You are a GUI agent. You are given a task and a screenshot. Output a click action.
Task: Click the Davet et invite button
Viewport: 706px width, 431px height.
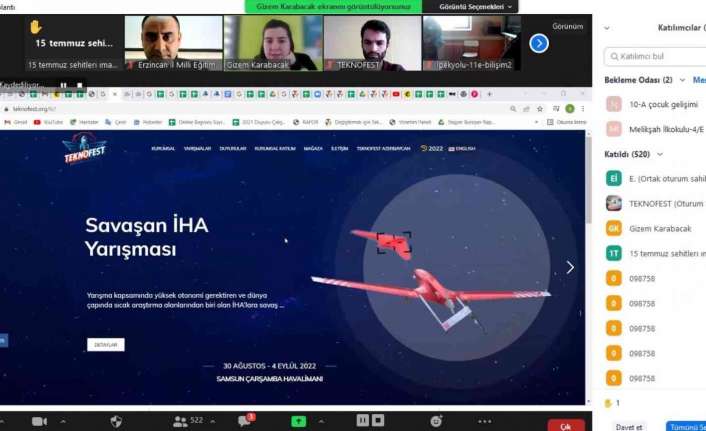629,427
